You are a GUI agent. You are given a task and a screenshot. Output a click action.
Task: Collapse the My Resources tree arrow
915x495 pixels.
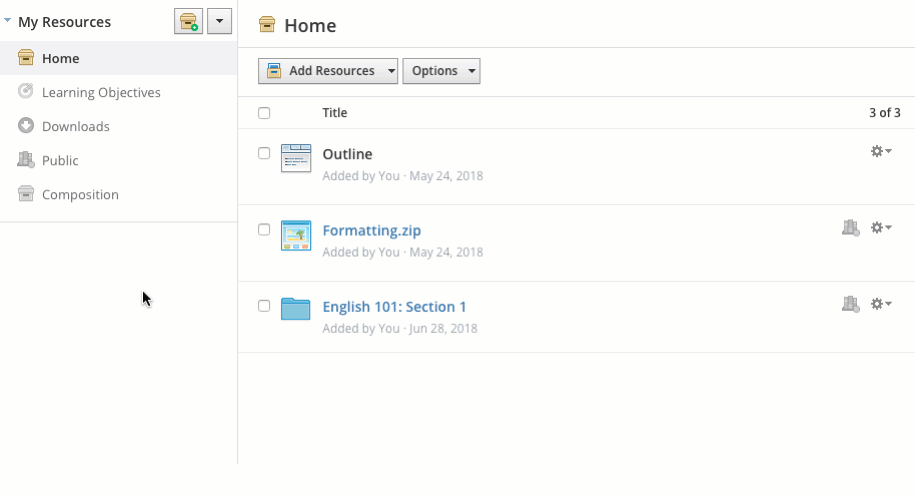[x=8, y=20]
